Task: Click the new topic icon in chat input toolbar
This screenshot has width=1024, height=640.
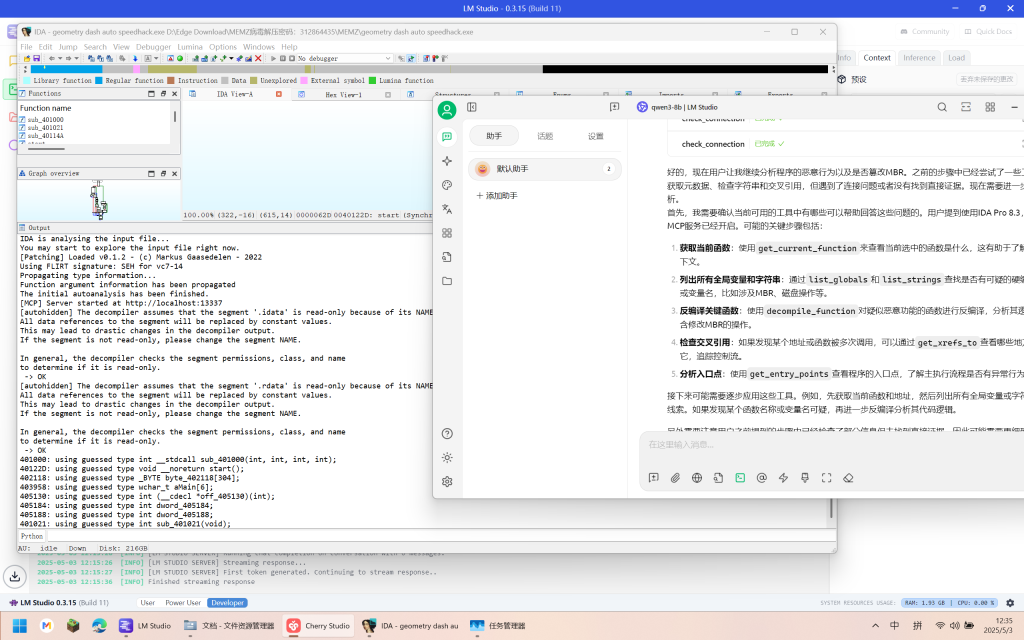Action: click(654, 478)
